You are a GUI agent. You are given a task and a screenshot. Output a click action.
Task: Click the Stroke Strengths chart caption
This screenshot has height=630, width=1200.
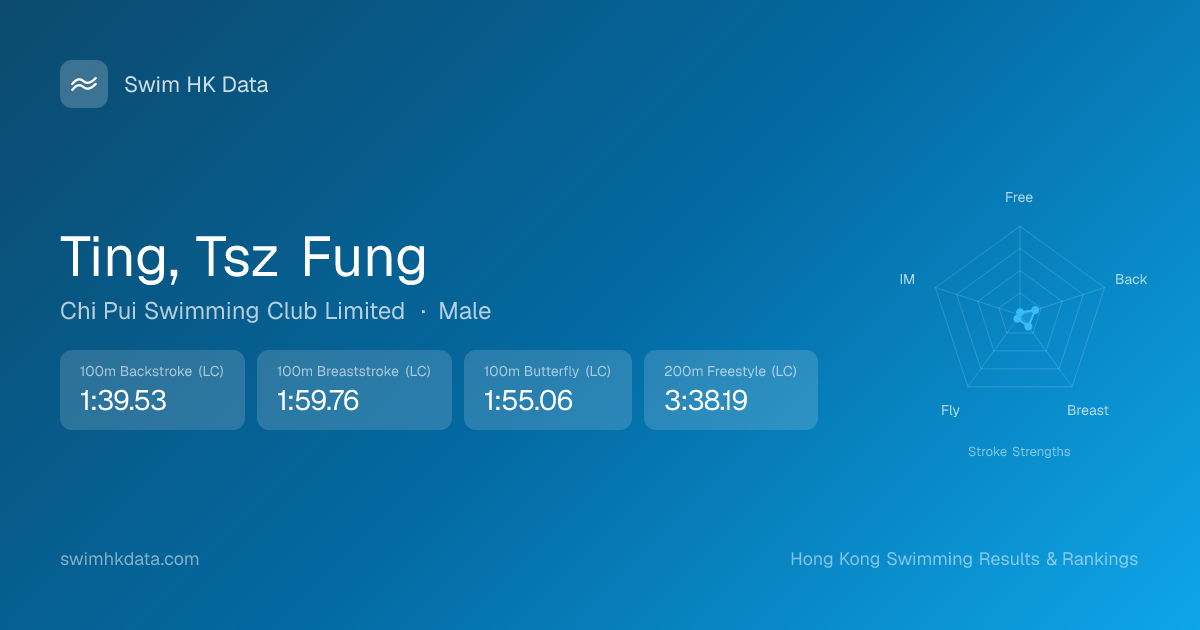[1018, 452]
